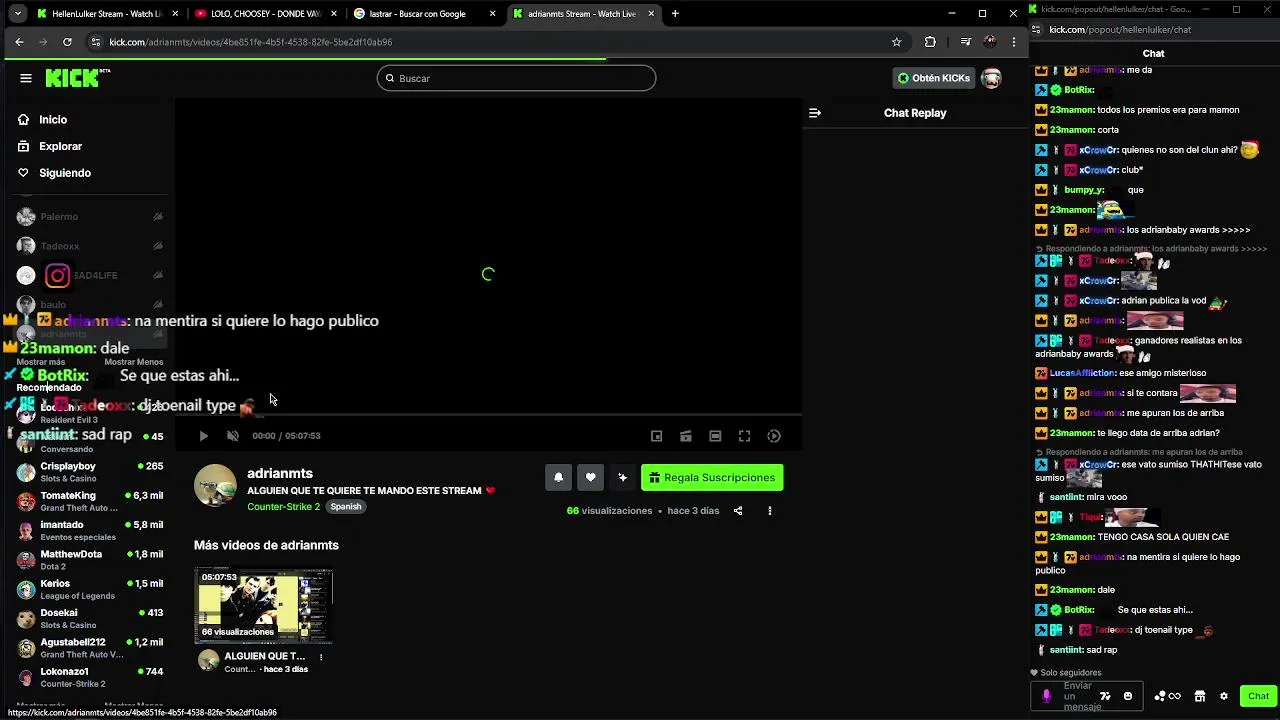1280x720 pixels.
Task: Open imantado recommended channel
Action: coord(90,531)
